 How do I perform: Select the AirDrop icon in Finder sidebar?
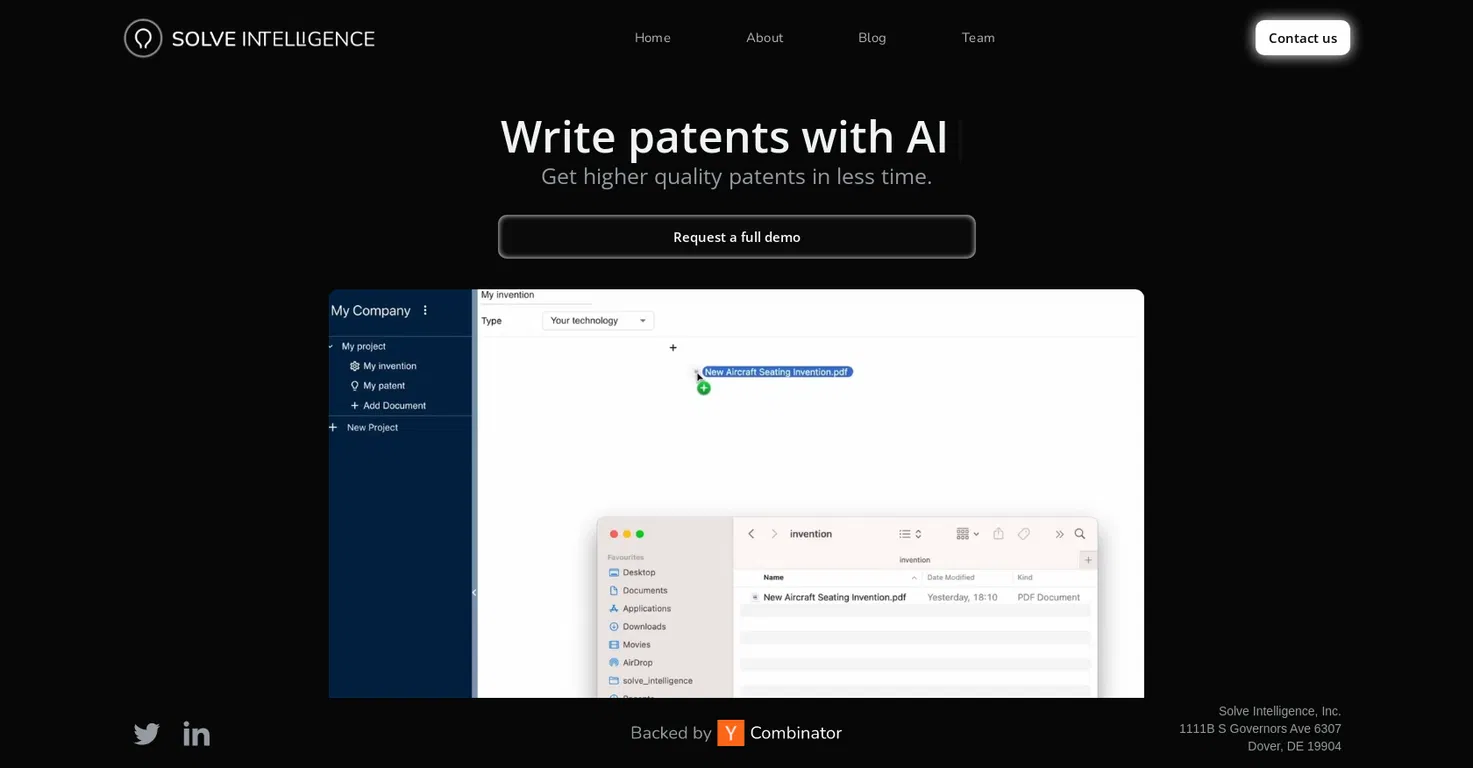pyautogui.click(x=614, y=663)
